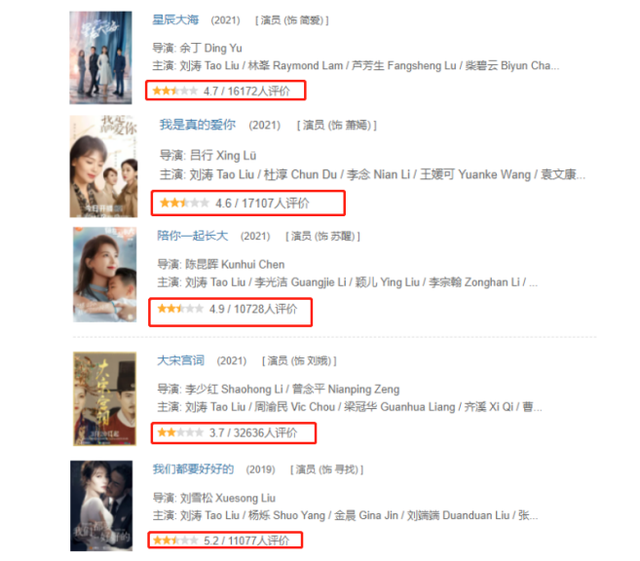Open the 我是真的爱你 title link
640x561 pixels.
(x=198, y=125)
